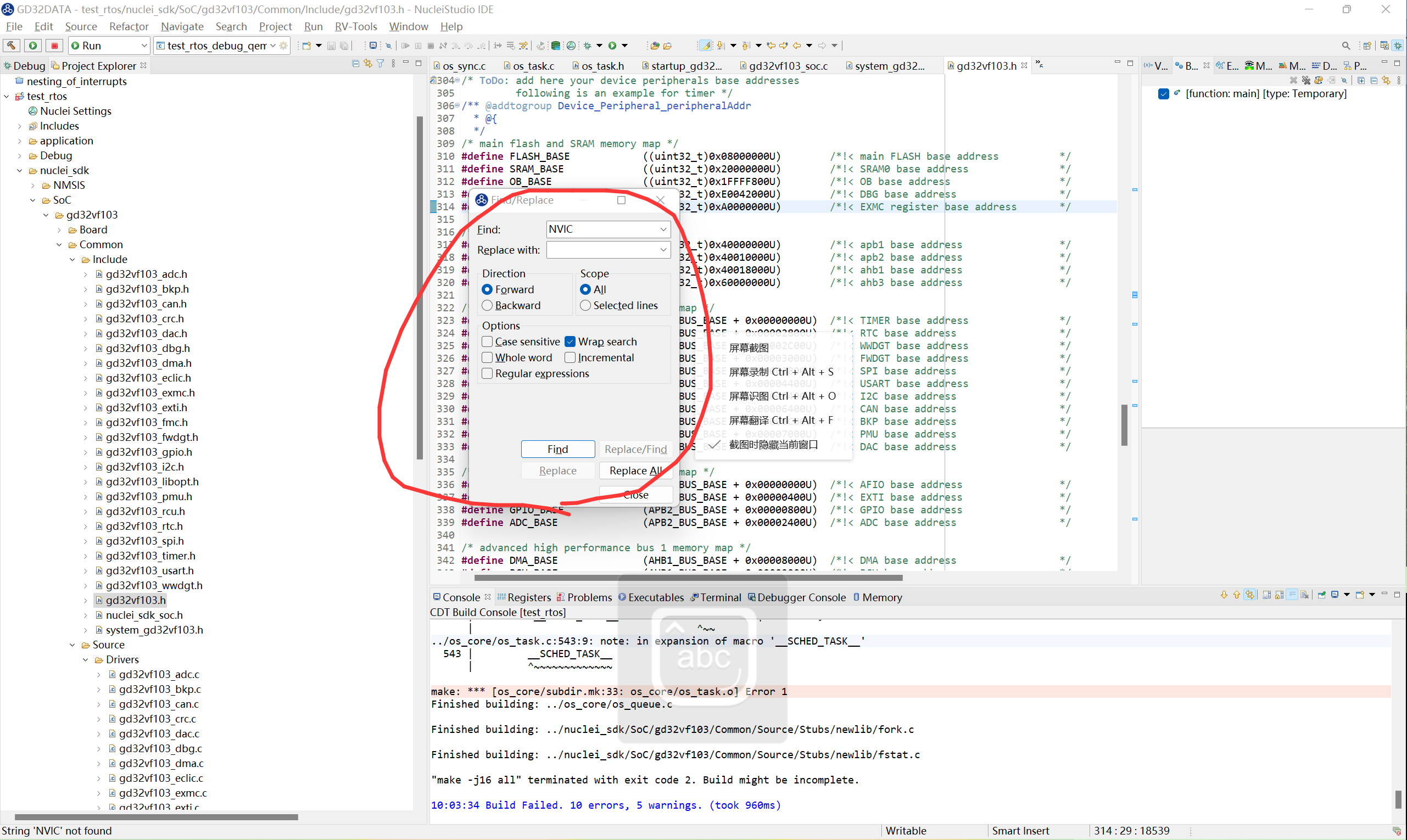Enable Regular expressions search option

[487, 373]
